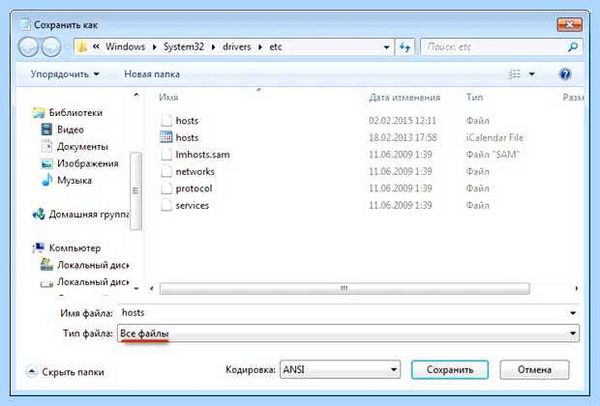Click the Библиотеки libraries icon
Image resolution: width=600 pixels, height=406 pixels.
(x=39, y=113)
